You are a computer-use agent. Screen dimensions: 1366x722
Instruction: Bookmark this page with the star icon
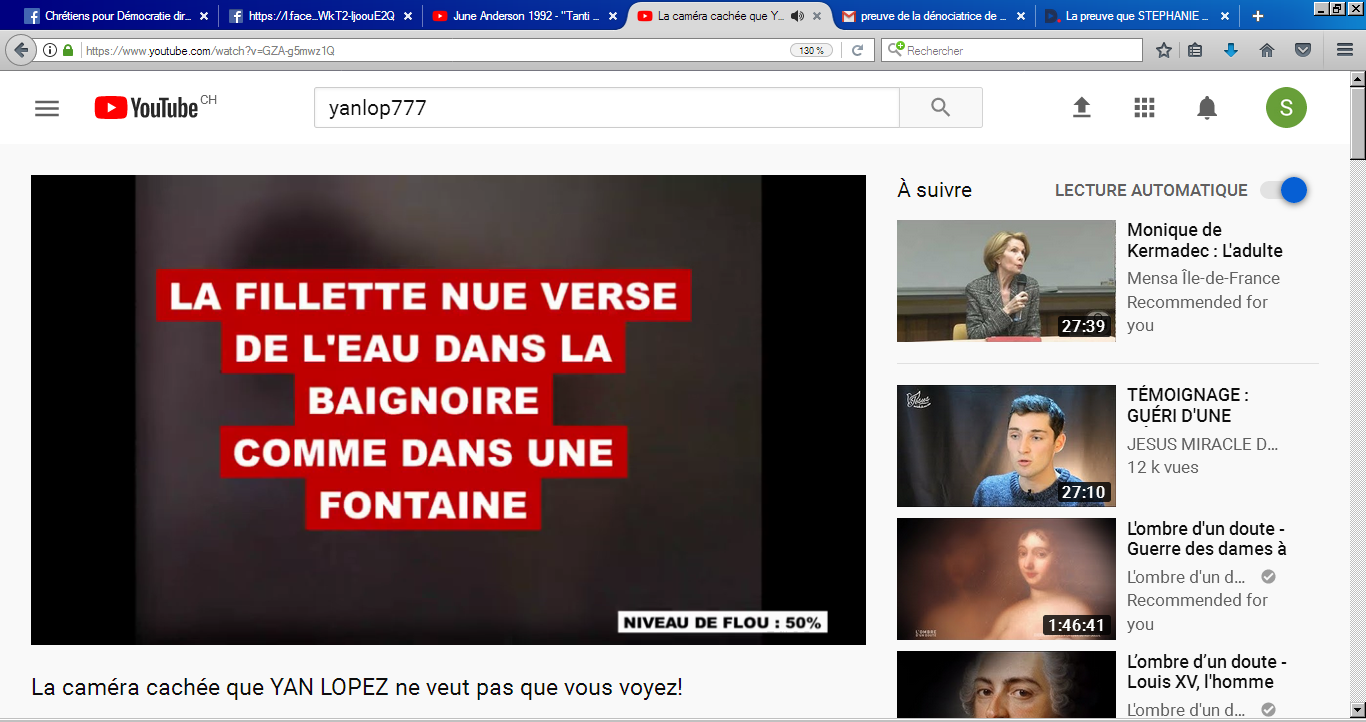click(x=1164, y=50)
